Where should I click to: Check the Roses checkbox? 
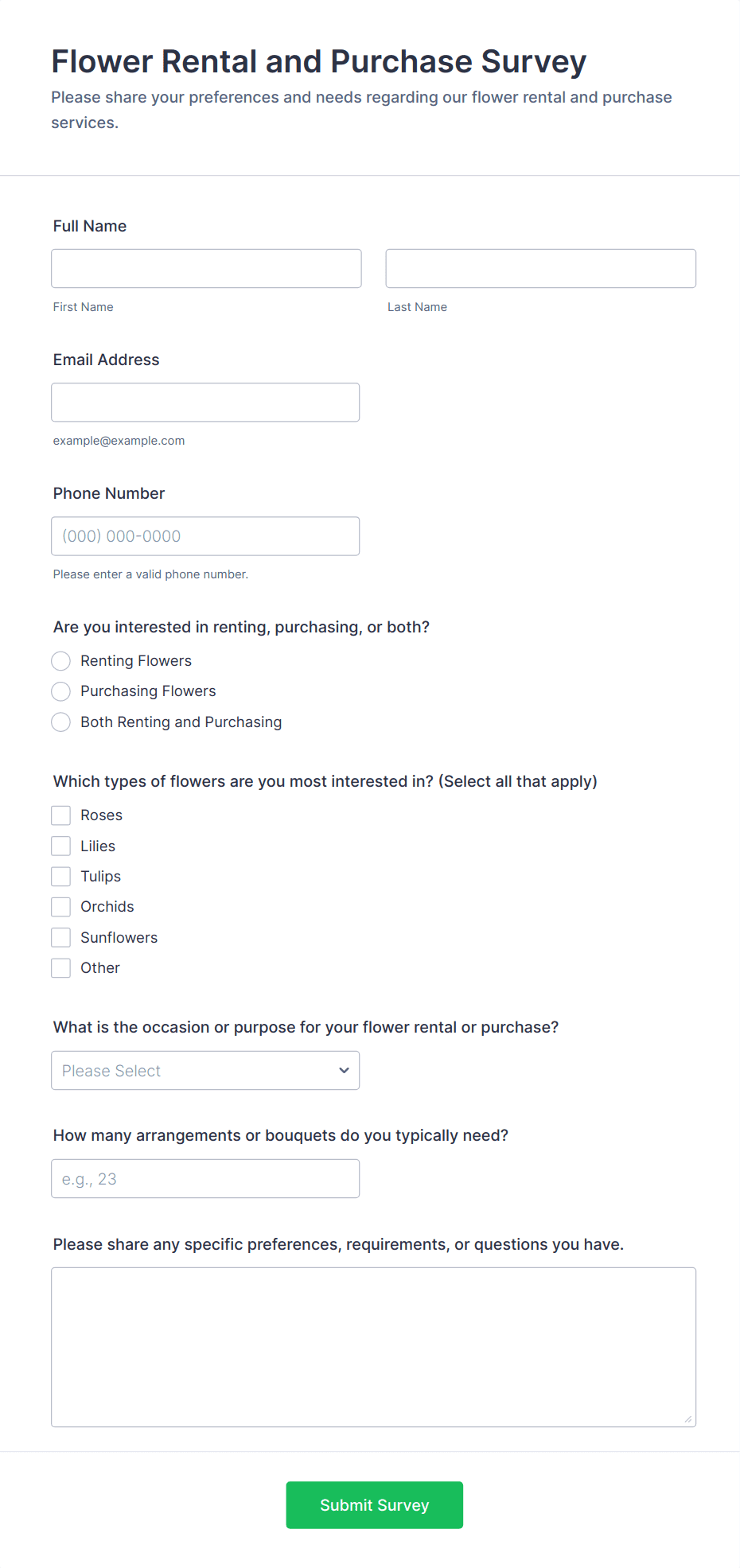(x=61, y=815)
